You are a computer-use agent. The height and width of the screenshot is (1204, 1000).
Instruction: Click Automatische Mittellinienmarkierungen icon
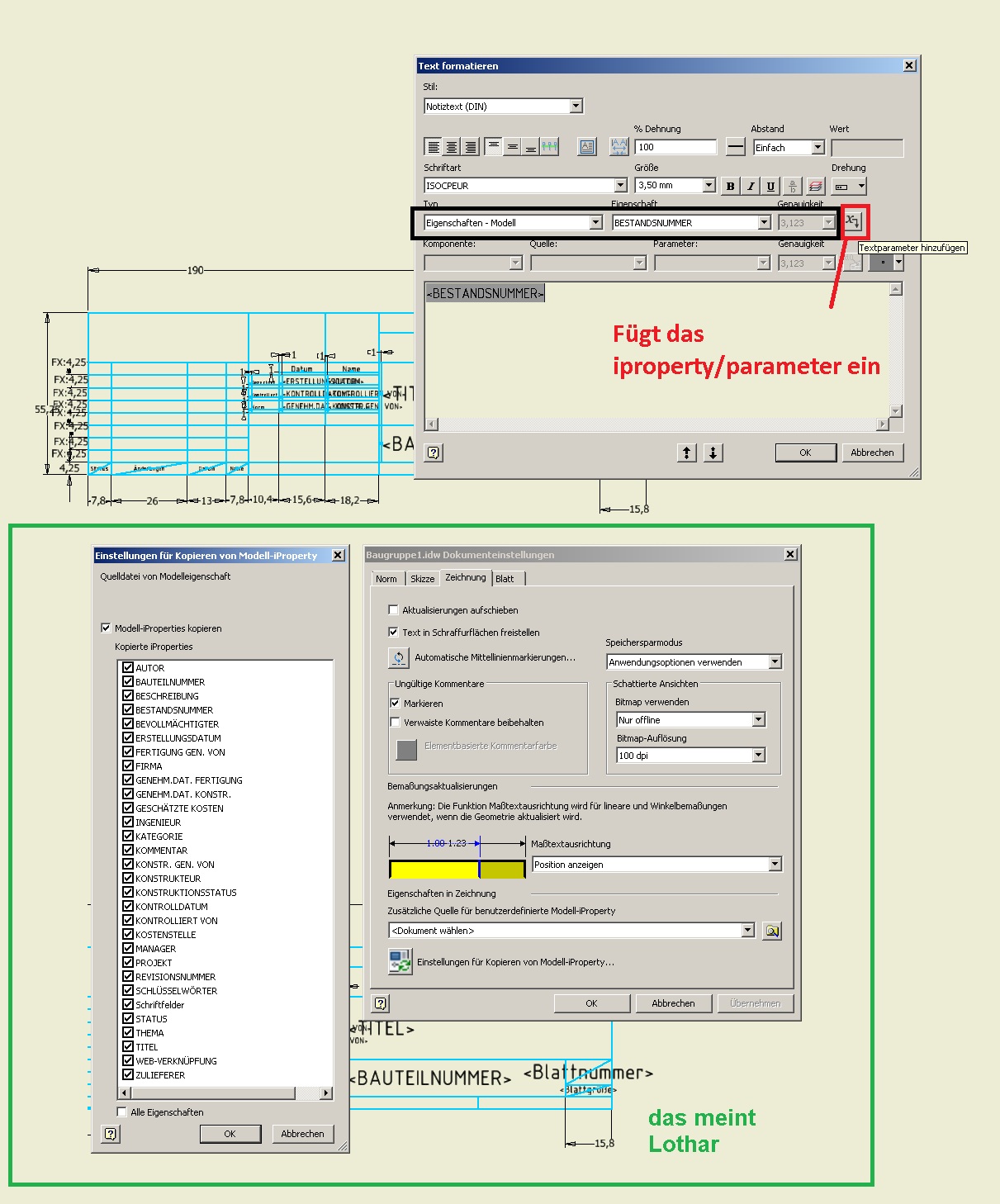click(399, 657)
